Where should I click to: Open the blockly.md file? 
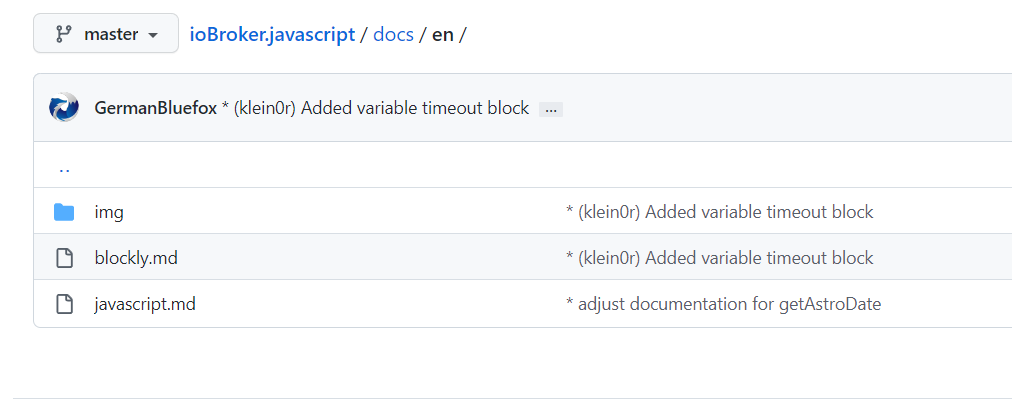coord(136,258)
